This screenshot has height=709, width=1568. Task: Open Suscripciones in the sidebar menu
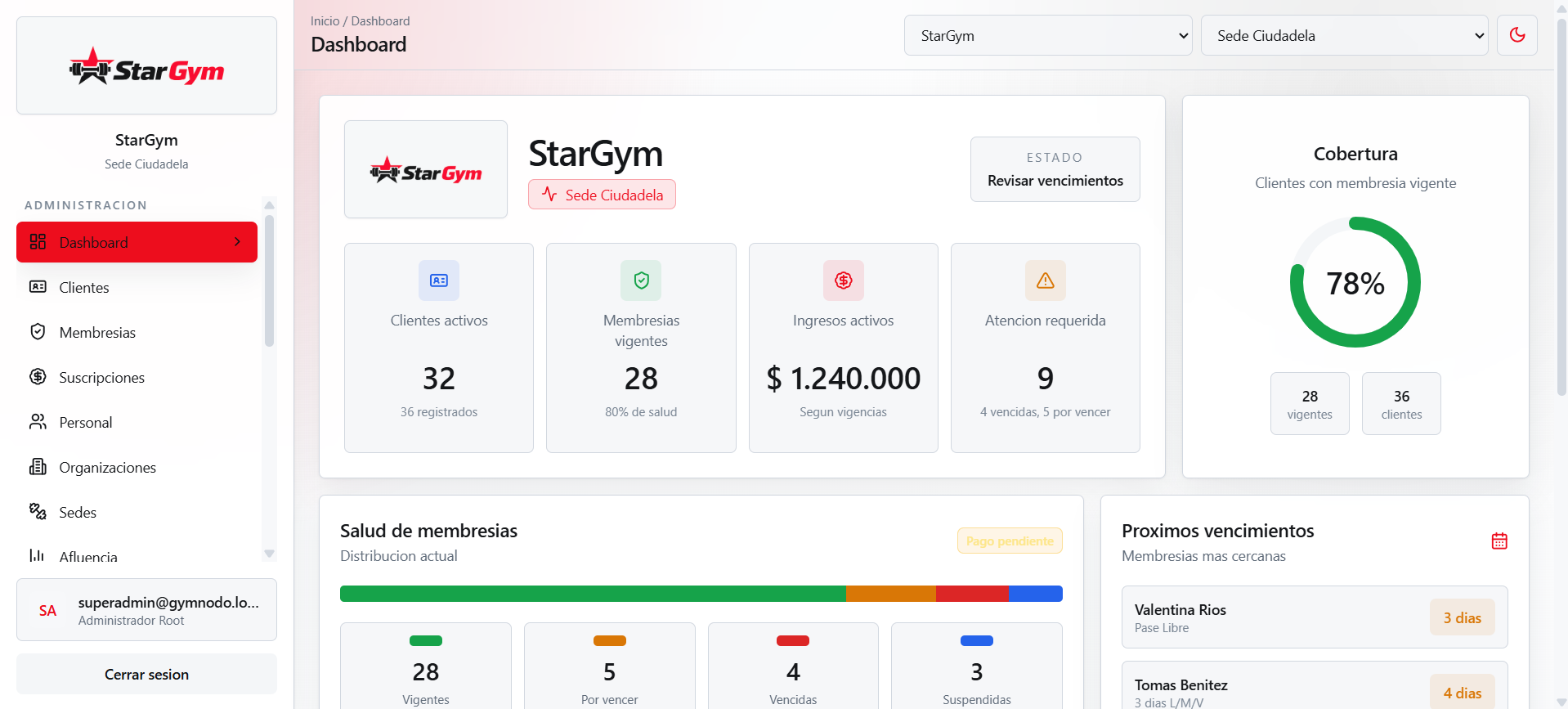tap(137, 377)
